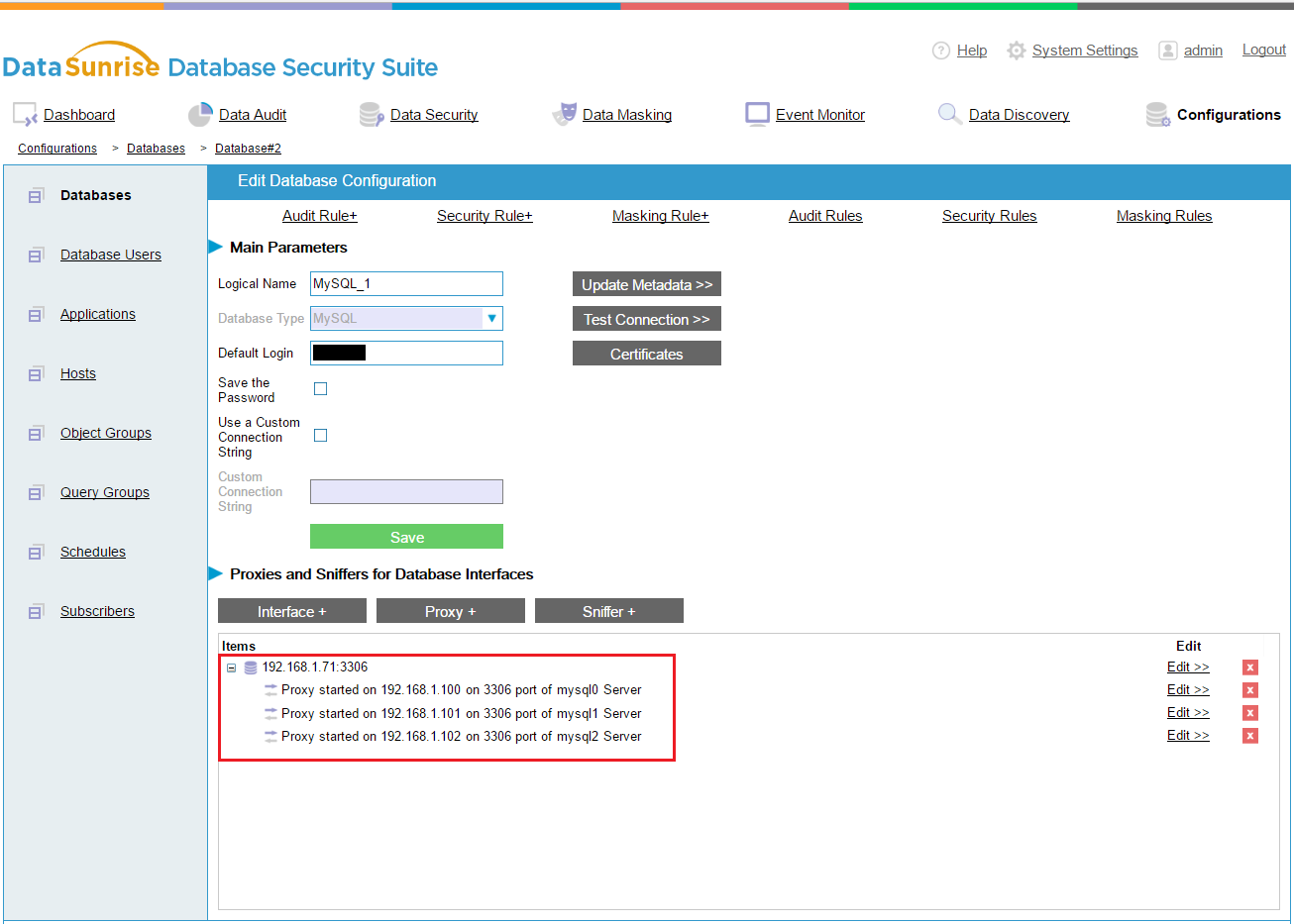This screenshot has height=924, width=1294.
Task: Edit the mysql1 Server proxy entry
Action: coord(1188,713)
